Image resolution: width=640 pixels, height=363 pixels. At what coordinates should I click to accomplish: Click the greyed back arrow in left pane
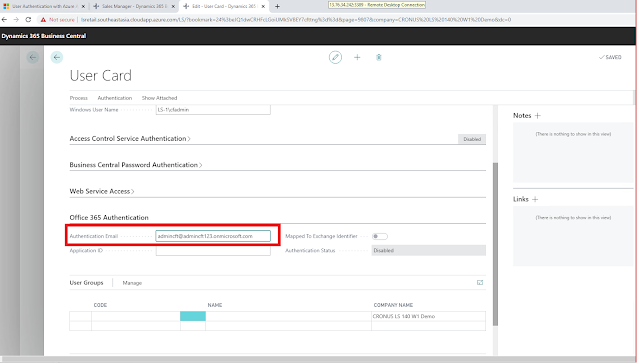(33, 58)
